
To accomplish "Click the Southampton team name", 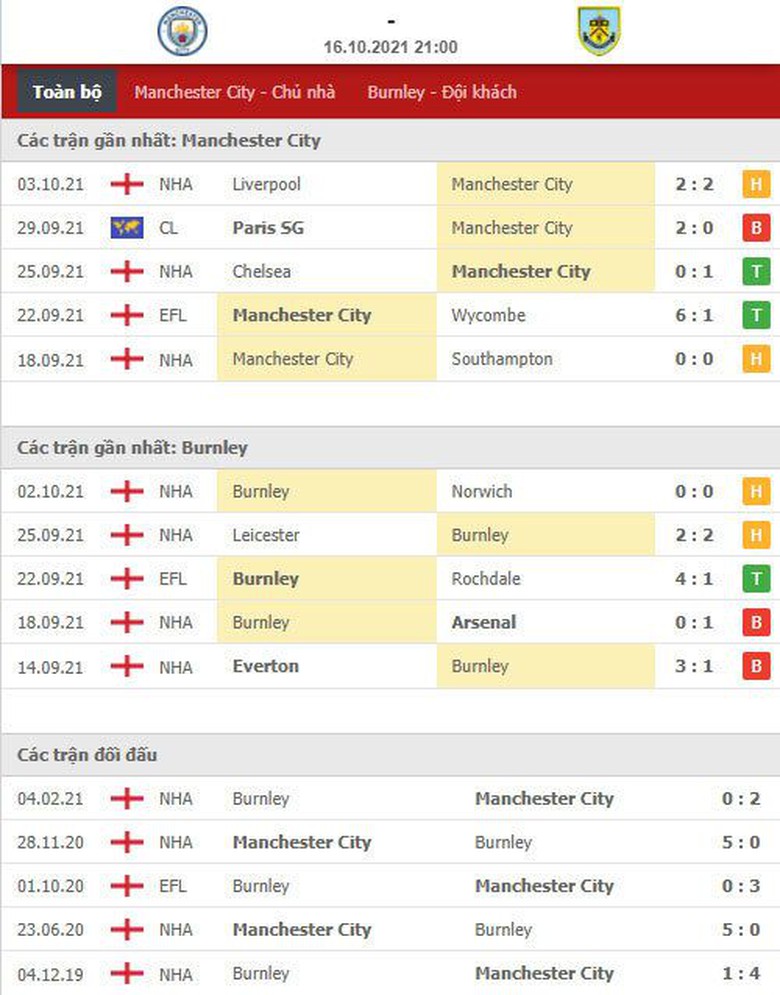I will point(502,359).
